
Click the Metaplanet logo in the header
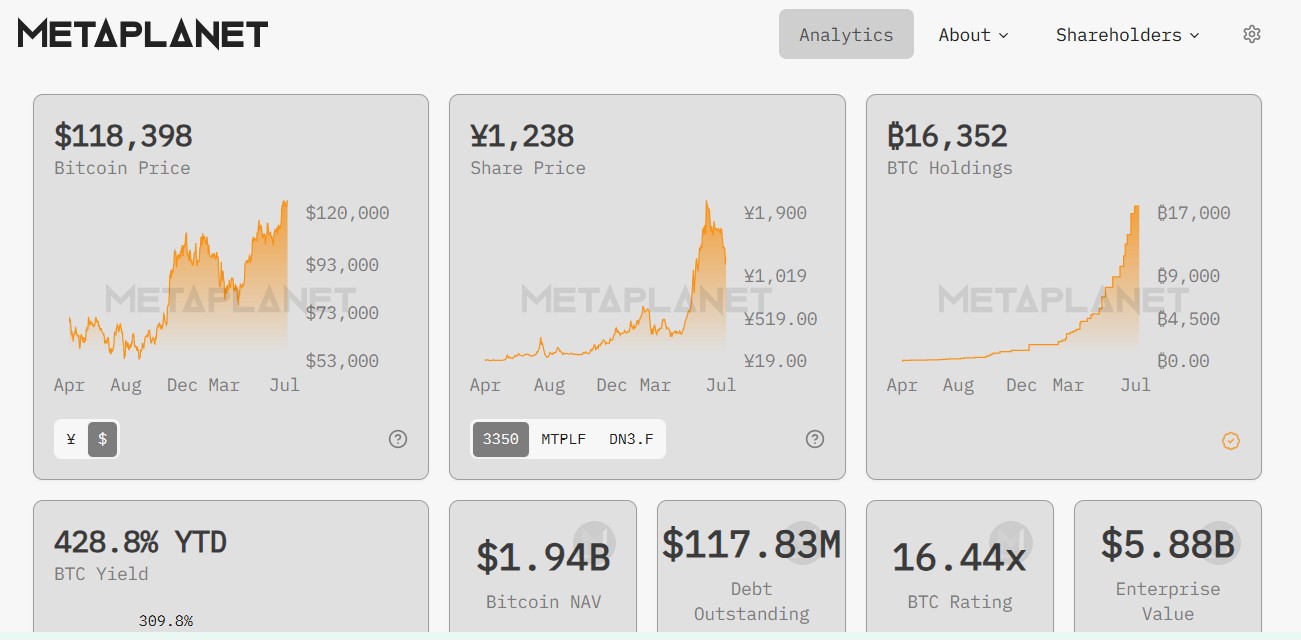pyautogui.click(x=143, y=34)
